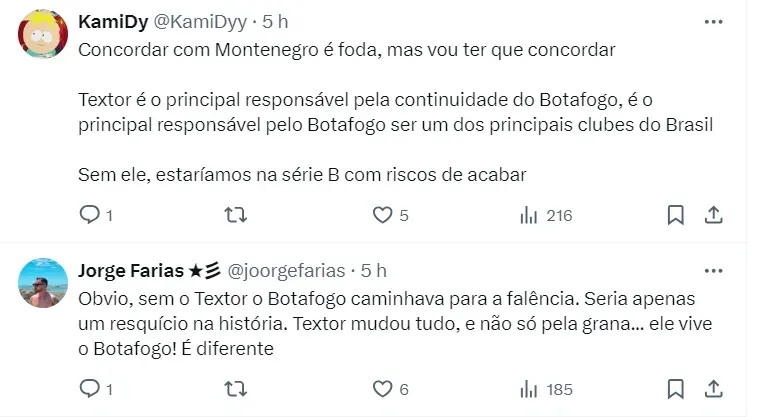Viewport: 773px width, 417px height.
Task: Bookmark KamiDy's tweet
Action: (676, 215)
